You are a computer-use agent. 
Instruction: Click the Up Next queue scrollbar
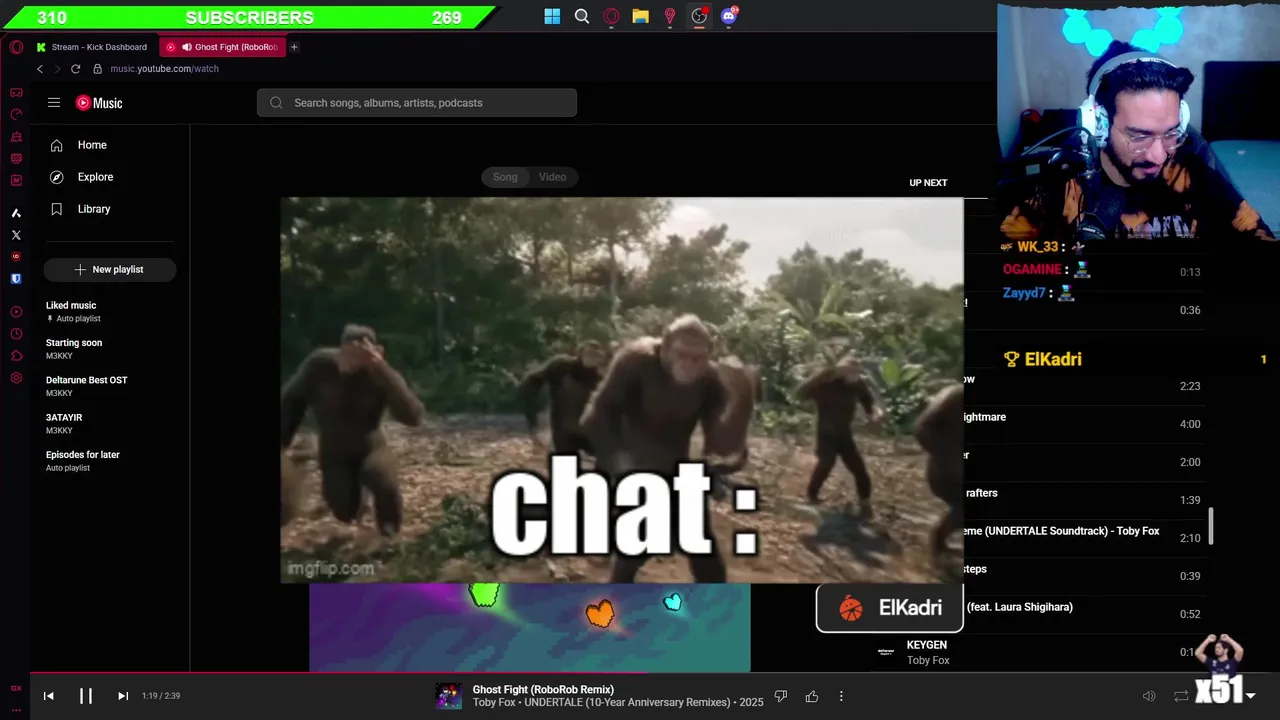pos(1212,526)
